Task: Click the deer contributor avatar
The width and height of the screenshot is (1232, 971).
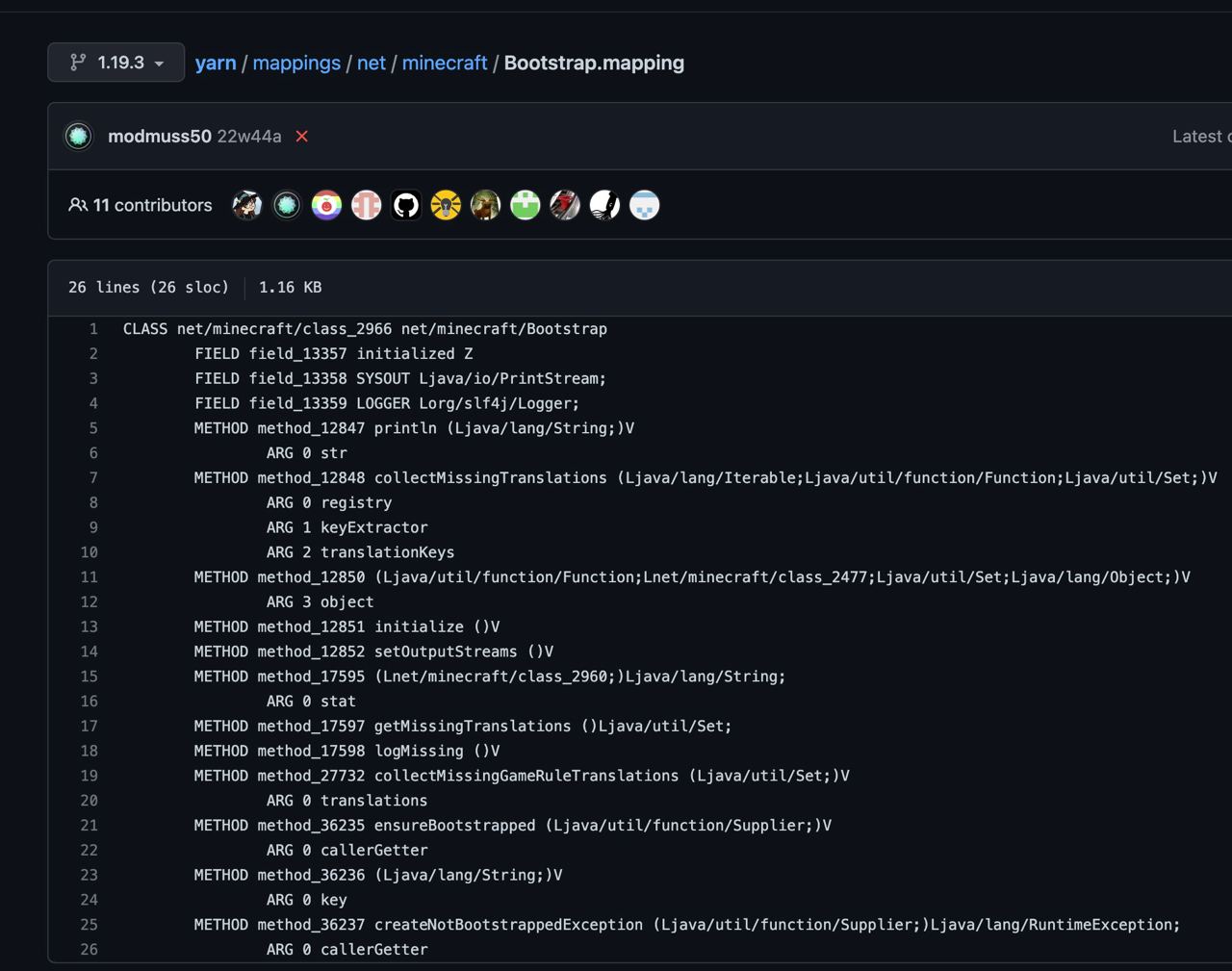Action: 485,205
